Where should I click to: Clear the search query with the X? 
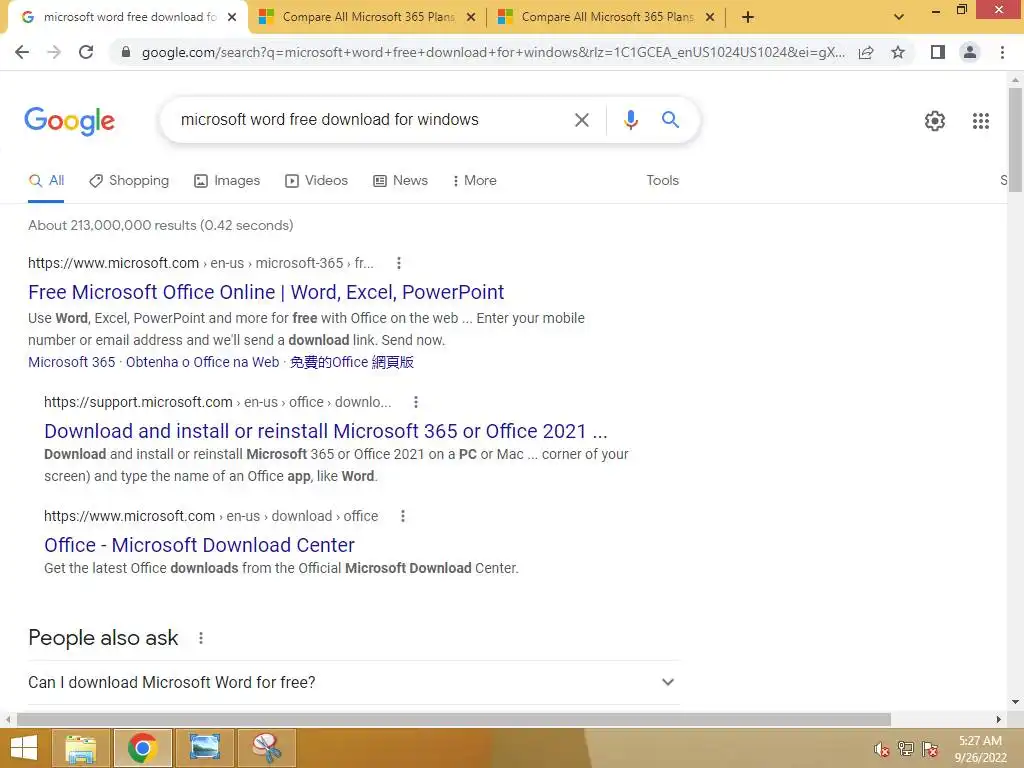581,120
